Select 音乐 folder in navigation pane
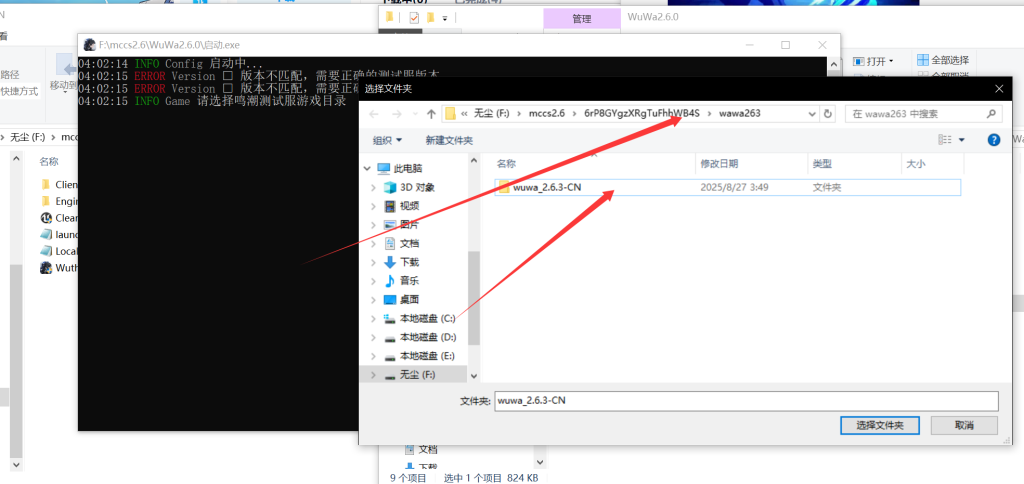Image resolution: width=1024 pixels, height=484 pixels. tap(409, 281)
